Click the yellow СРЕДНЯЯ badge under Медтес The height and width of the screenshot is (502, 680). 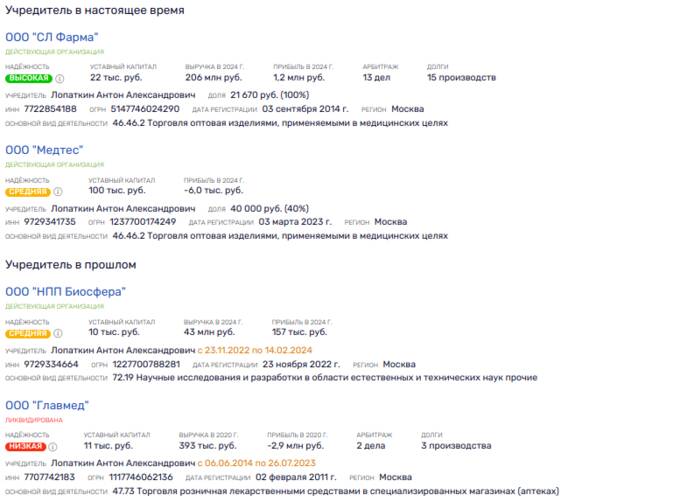click(x=28, y=192)
